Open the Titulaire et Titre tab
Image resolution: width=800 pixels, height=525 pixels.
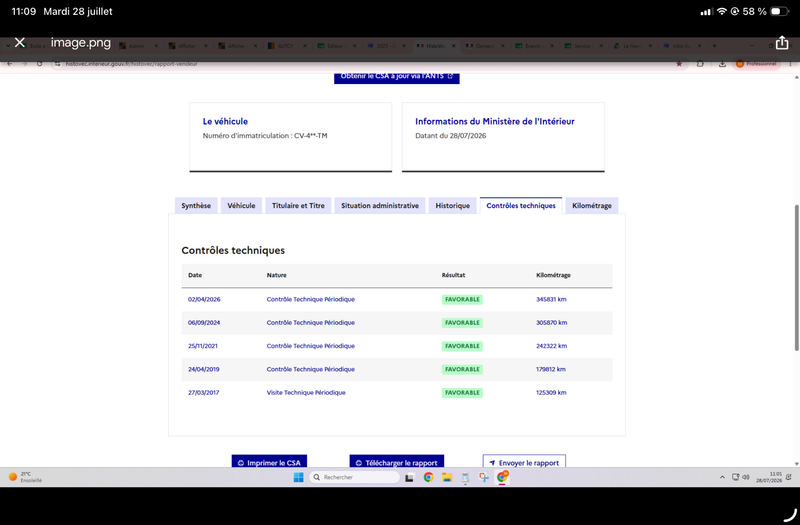[x=298, y=206]
